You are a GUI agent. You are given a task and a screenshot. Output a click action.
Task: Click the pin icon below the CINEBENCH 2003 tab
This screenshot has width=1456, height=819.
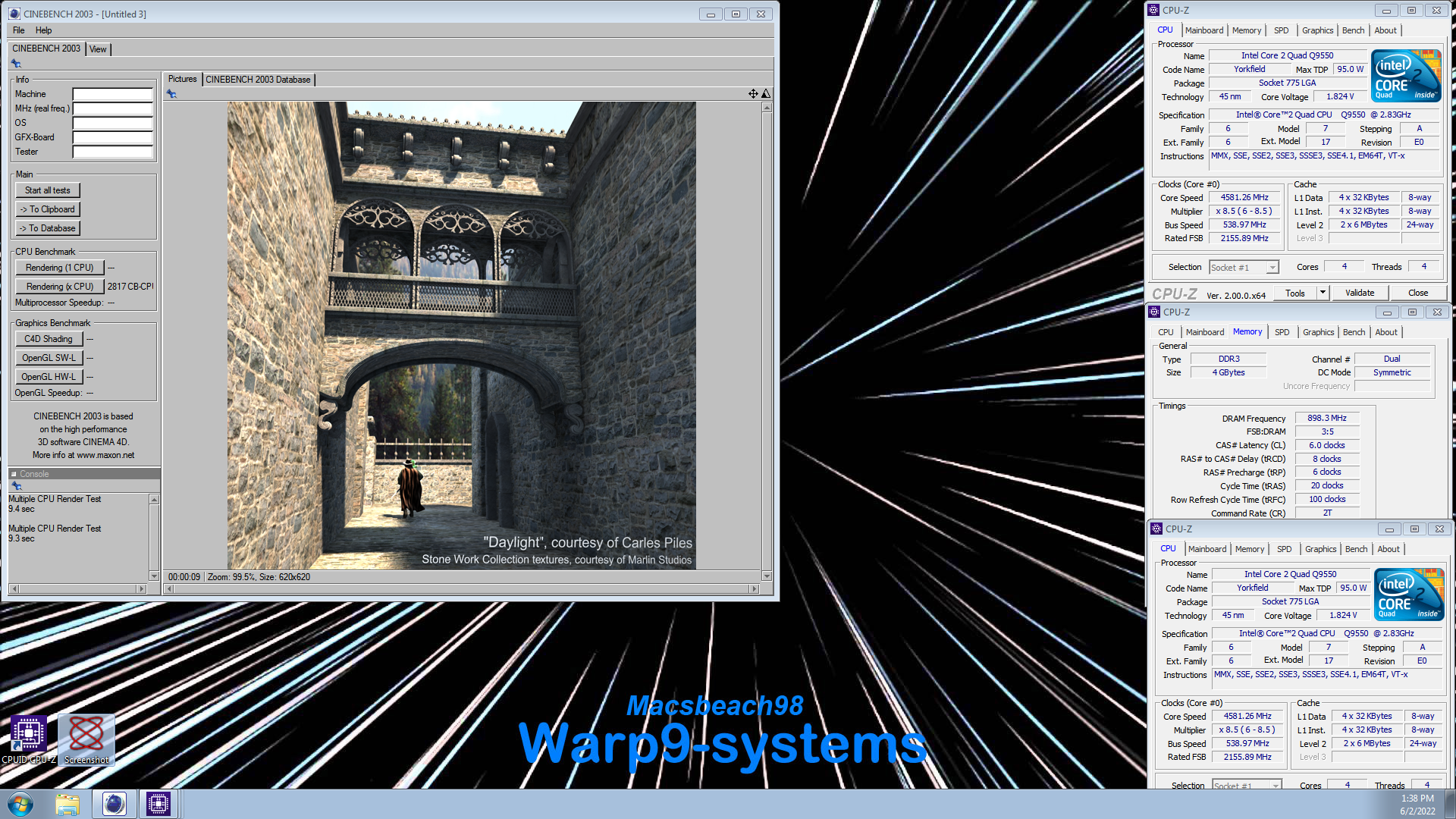click(16, 64)
